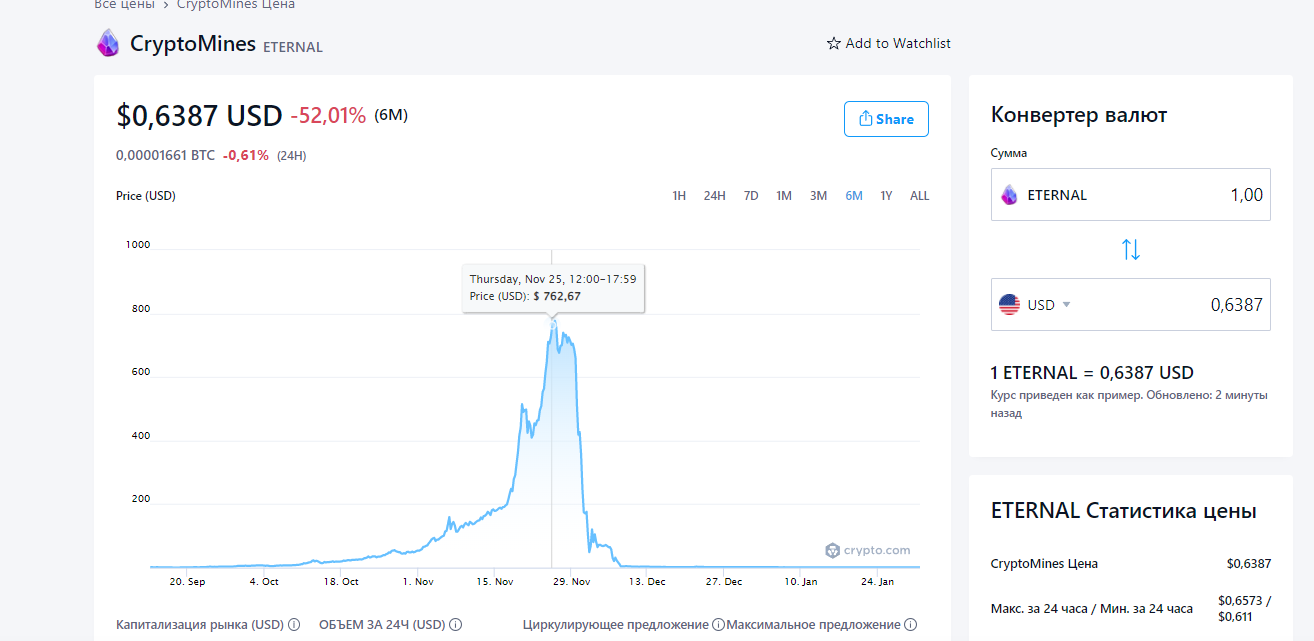1314x641 pixels.
Task: Click the ETERNAL Статистика цены heading
Action: click(x=1123, y=511)
